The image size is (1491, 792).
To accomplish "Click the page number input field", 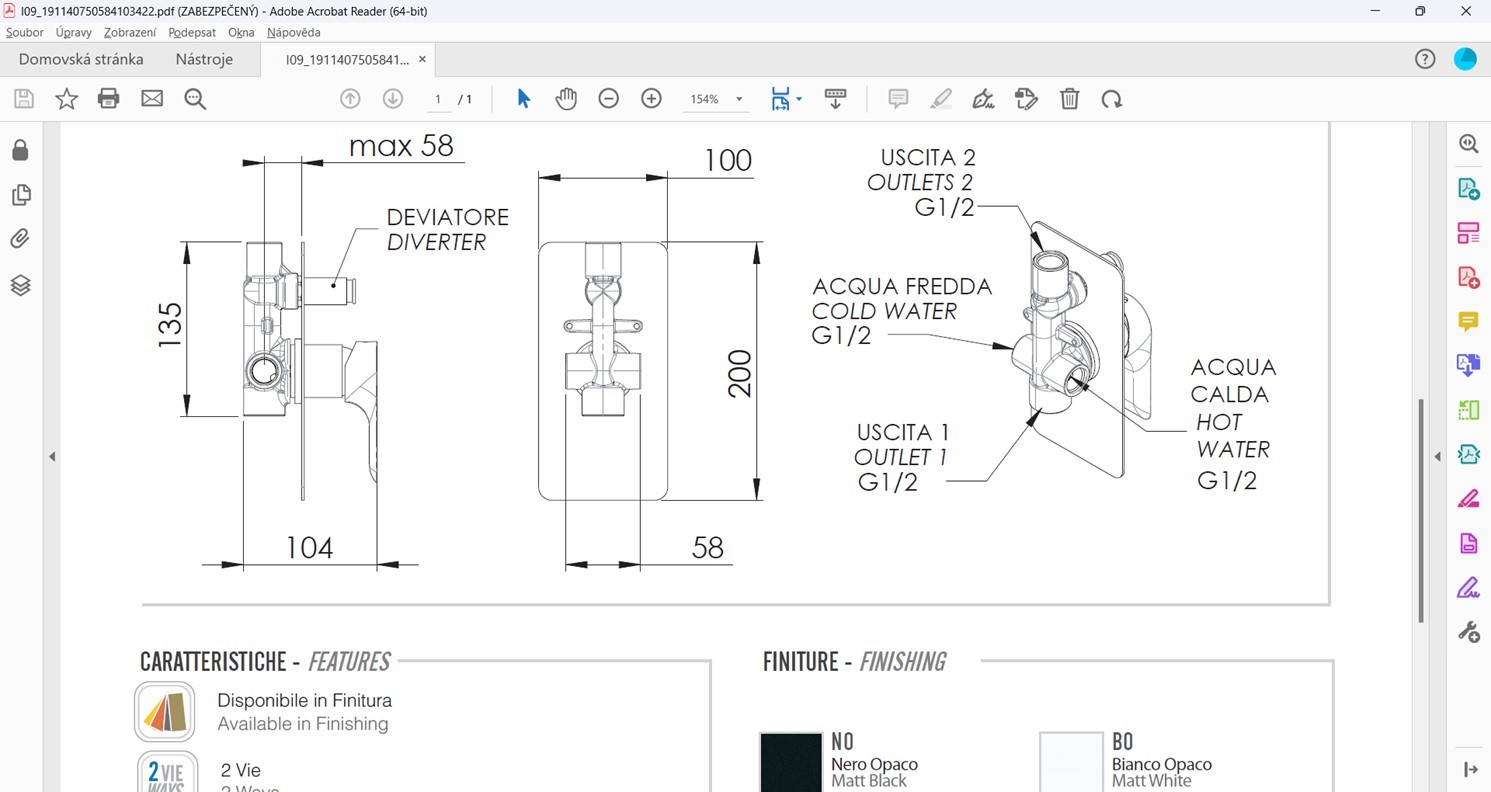I will coord(438,99).
